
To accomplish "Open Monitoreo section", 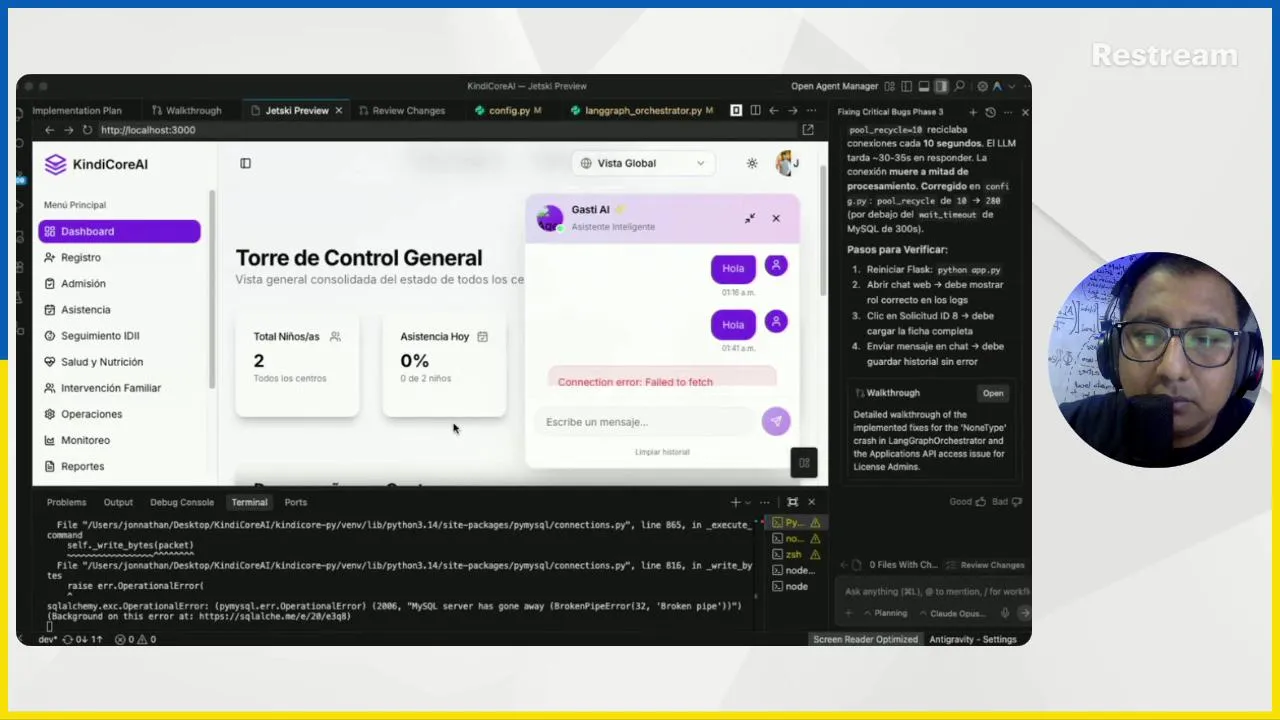I will click(119, 439).
